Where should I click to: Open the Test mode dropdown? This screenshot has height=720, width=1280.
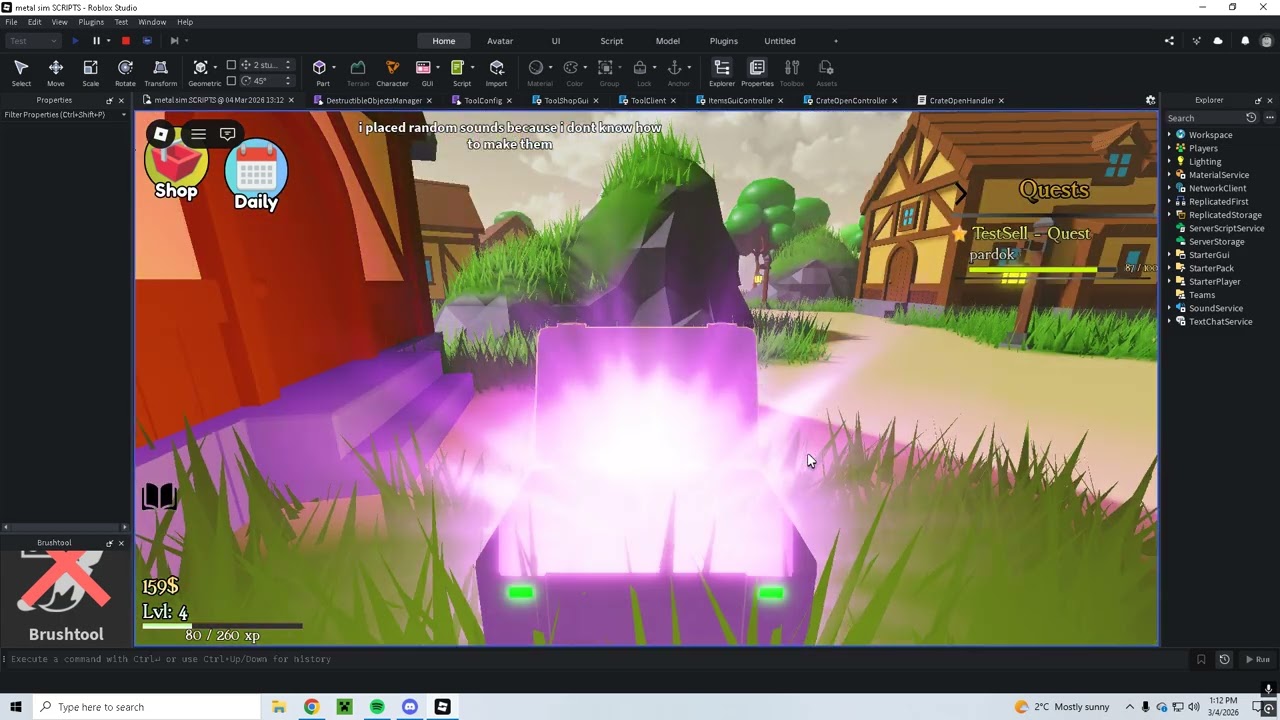point(34,41)
